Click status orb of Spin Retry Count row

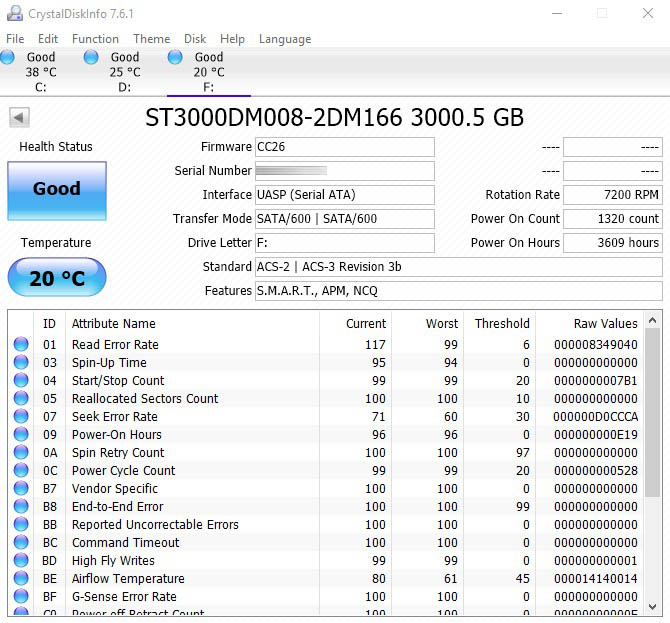coord(21,452)
